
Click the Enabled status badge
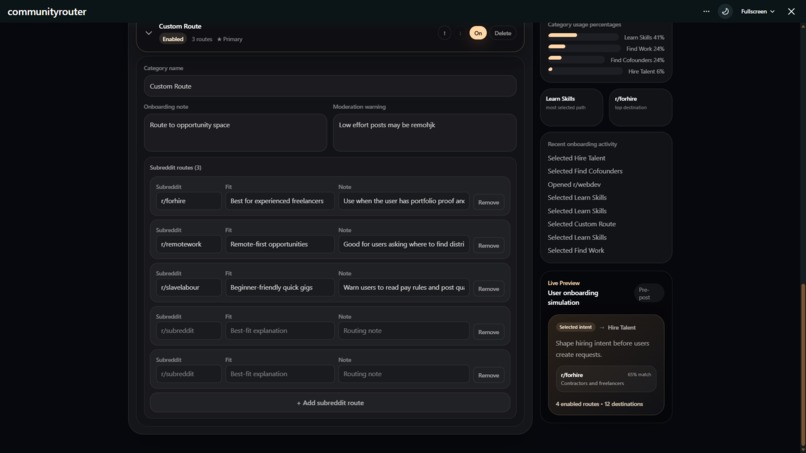[173, 39]
